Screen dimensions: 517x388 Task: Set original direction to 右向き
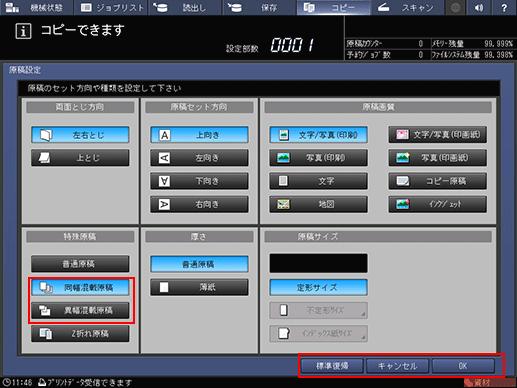tap(199, 204)
